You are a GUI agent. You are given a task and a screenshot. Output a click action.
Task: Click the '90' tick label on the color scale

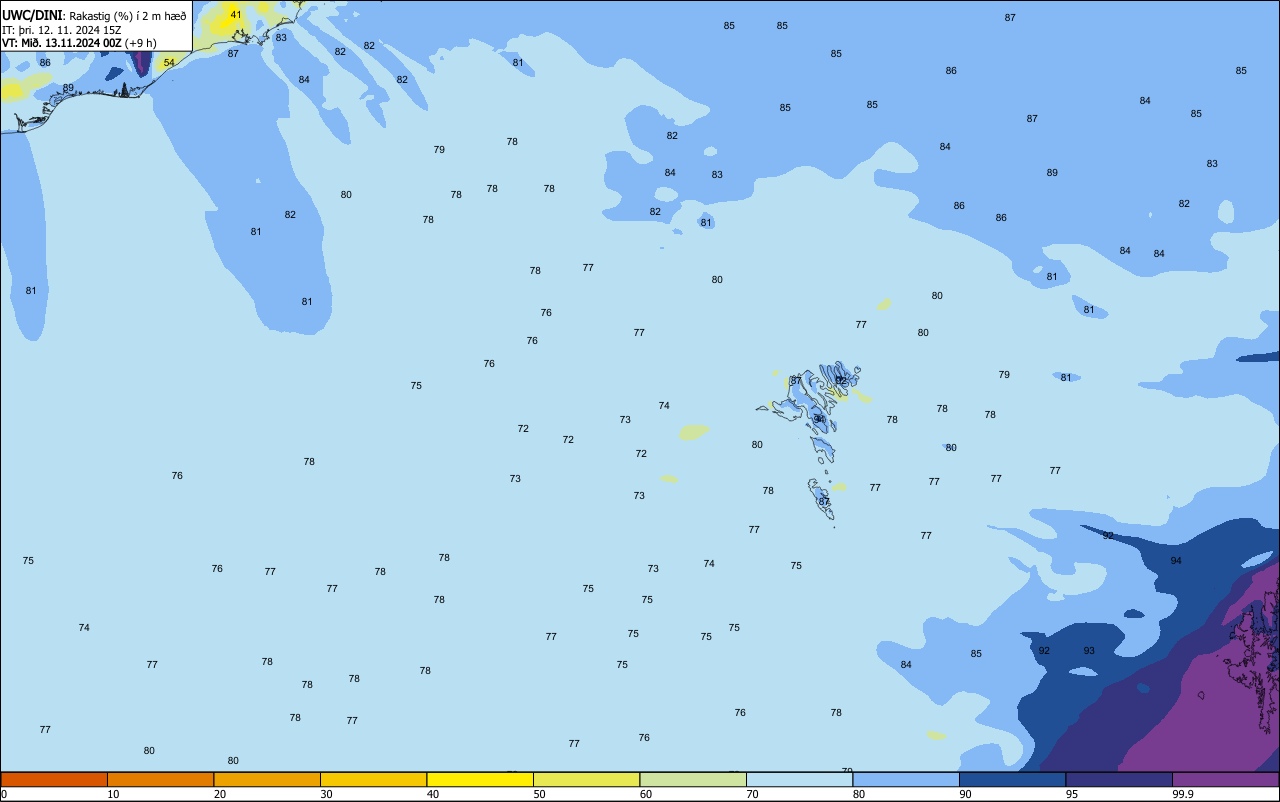(x=965, y=794)
